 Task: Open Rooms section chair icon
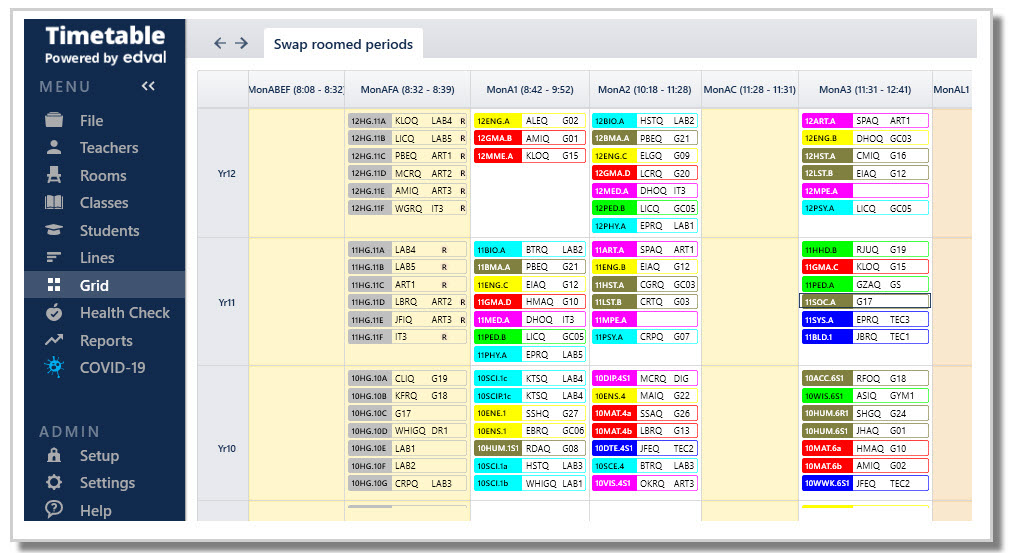pos(54,175)
